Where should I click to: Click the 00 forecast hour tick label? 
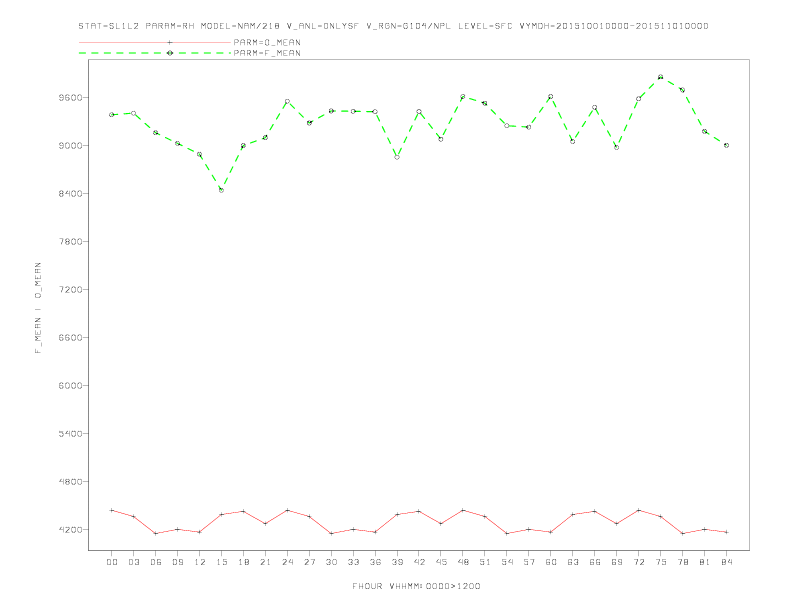pos(112,562)
